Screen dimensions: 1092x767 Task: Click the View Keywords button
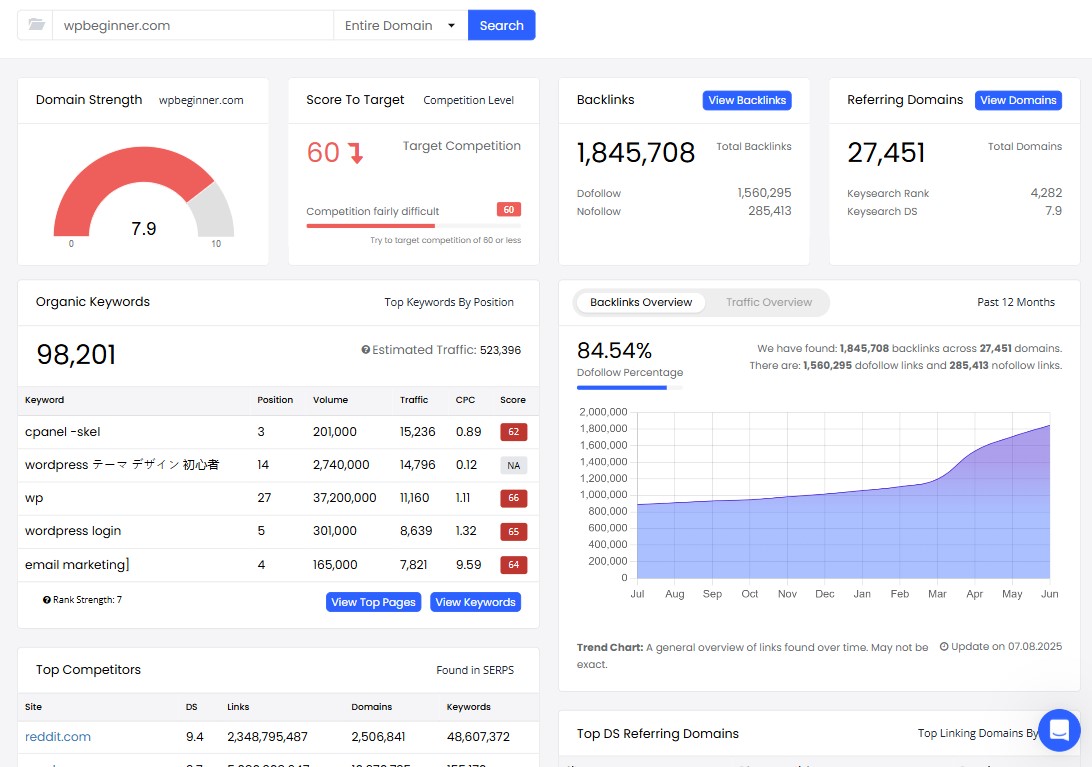pos(475,602)
